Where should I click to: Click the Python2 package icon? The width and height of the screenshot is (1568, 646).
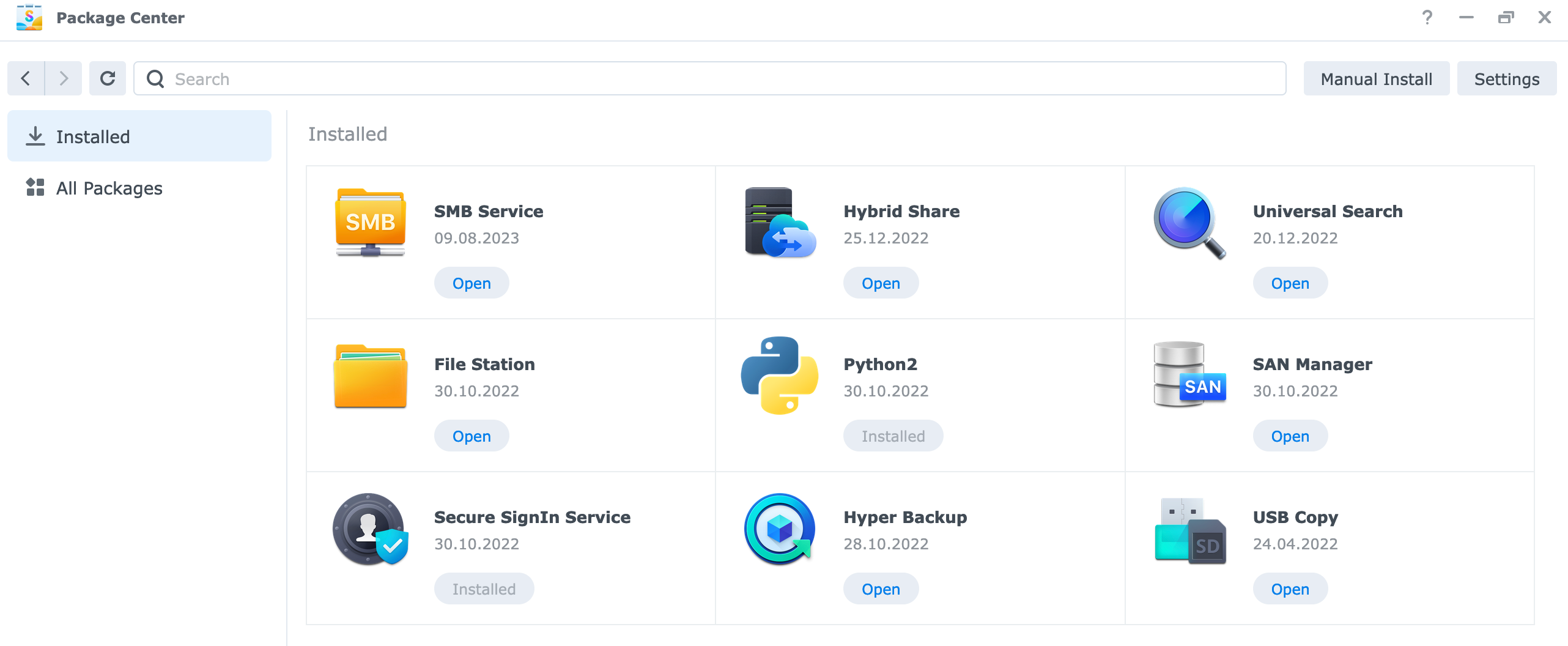click(x=780, y=376)
